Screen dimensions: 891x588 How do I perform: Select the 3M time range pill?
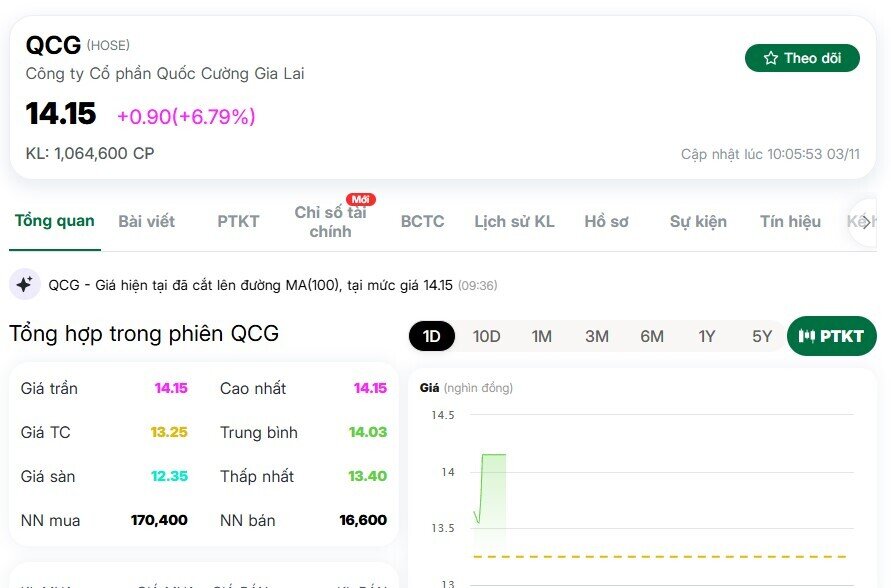click(597, 336)
